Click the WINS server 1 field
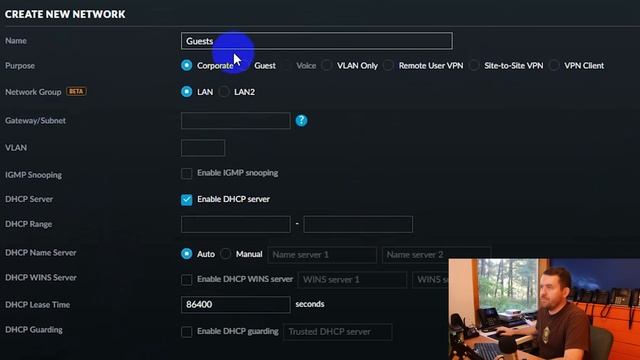640x360 pixels. [x=352, y=280]
